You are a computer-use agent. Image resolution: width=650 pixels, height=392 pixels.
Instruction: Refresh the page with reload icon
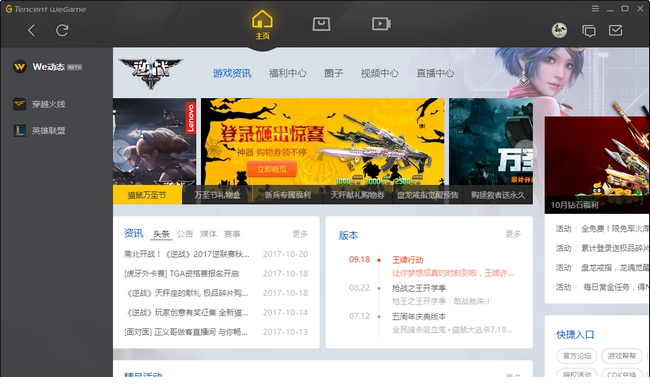62,30
